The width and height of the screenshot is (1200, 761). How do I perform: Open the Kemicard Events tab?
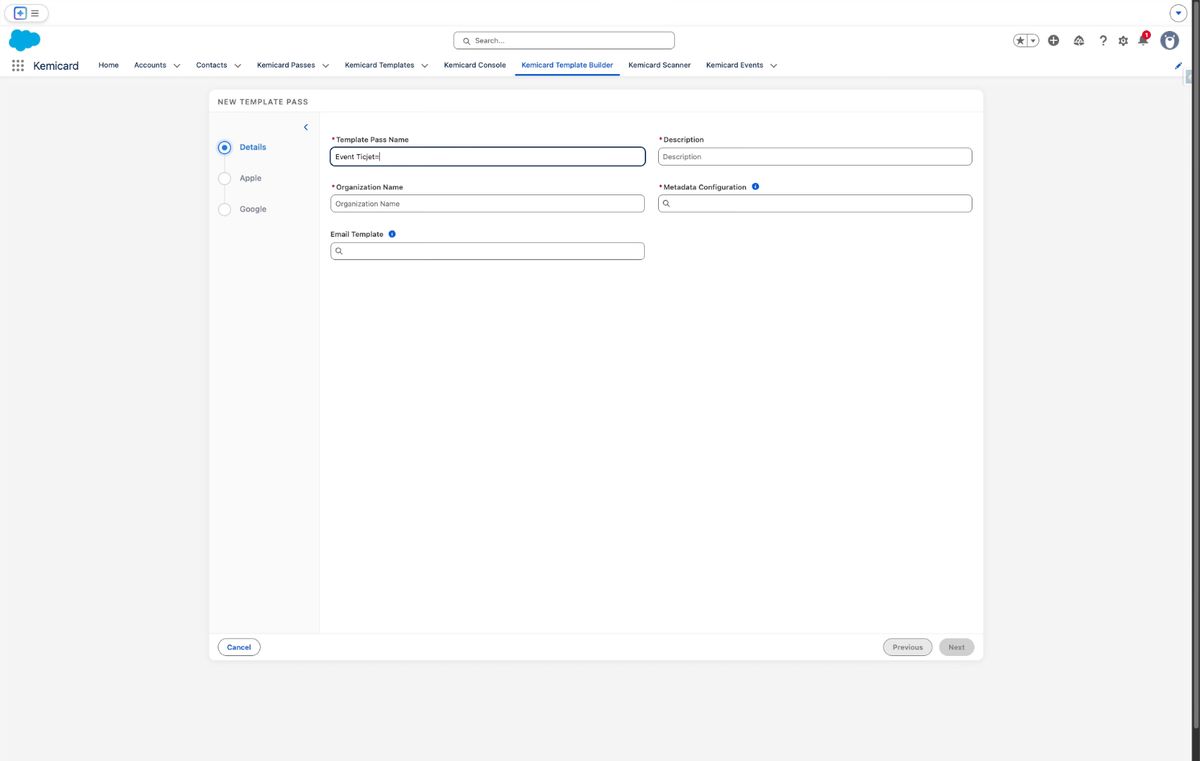click(x=734, y=65)
